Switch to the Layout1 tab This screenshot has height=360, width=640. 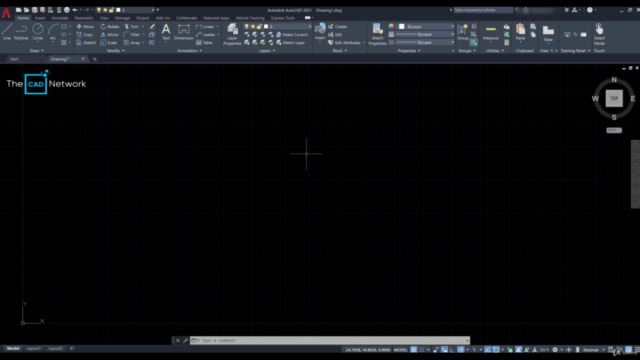[33, 349]
